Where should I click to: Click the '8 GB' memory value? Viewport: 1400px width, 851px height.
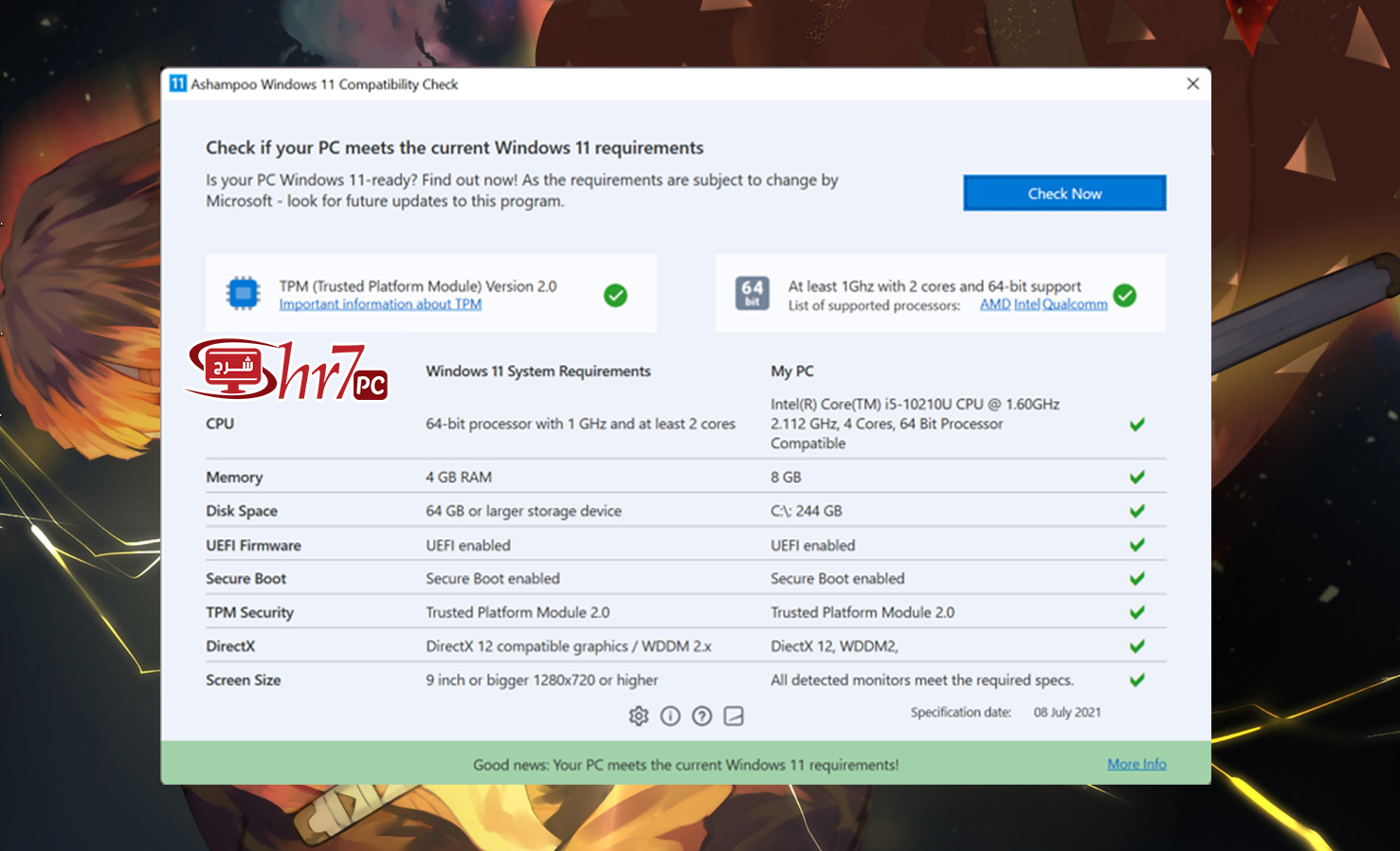point(786,477)
